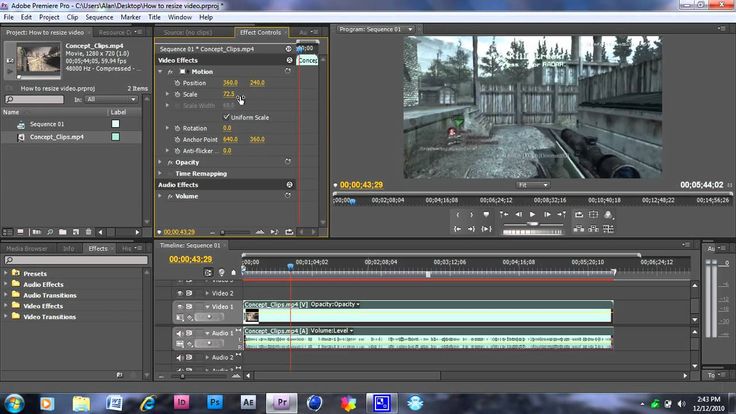Step back one frame in Program monitor
736x414 pixels.
point(519,215)
